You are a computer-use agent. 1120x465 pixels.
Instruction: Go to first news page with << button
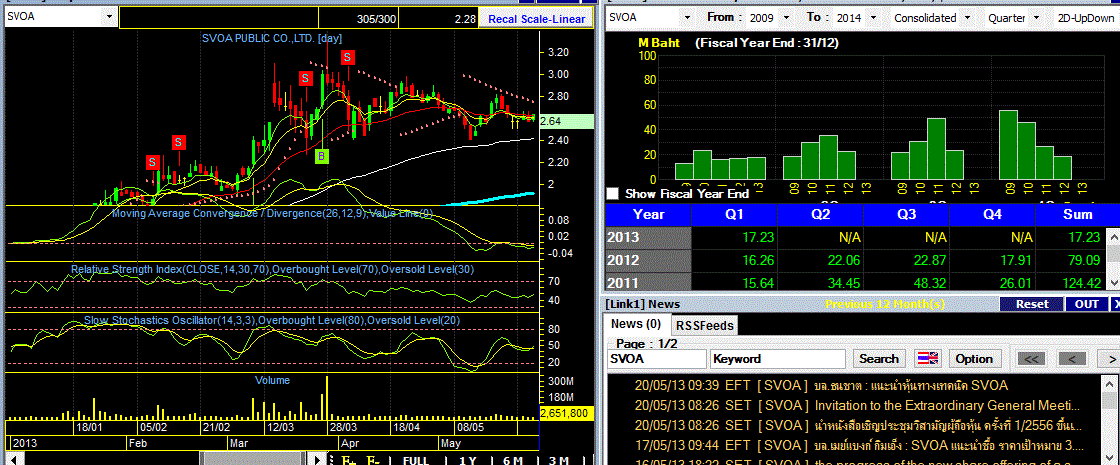(x=1031, y=359)
